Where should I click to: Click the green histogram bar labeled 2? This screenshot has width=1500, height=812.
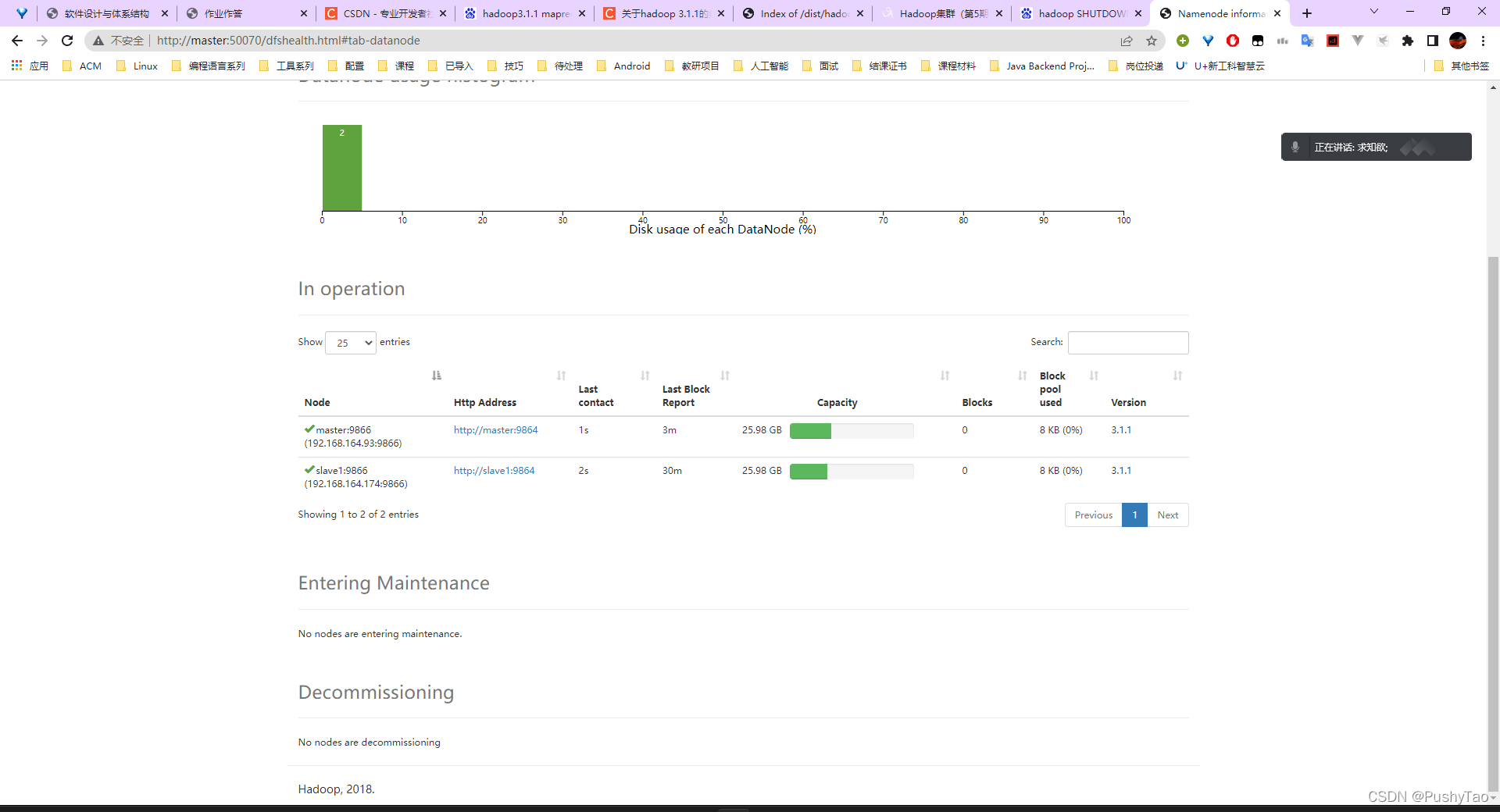tap(342, 168)
